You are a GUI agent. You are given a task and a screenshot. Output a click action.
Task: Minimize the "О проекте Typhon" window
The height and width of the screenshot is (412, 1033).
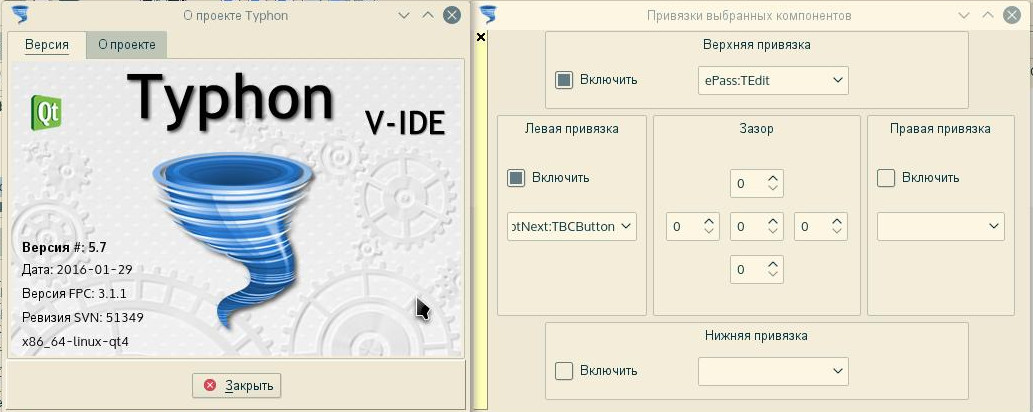click(x=404, y=15)
